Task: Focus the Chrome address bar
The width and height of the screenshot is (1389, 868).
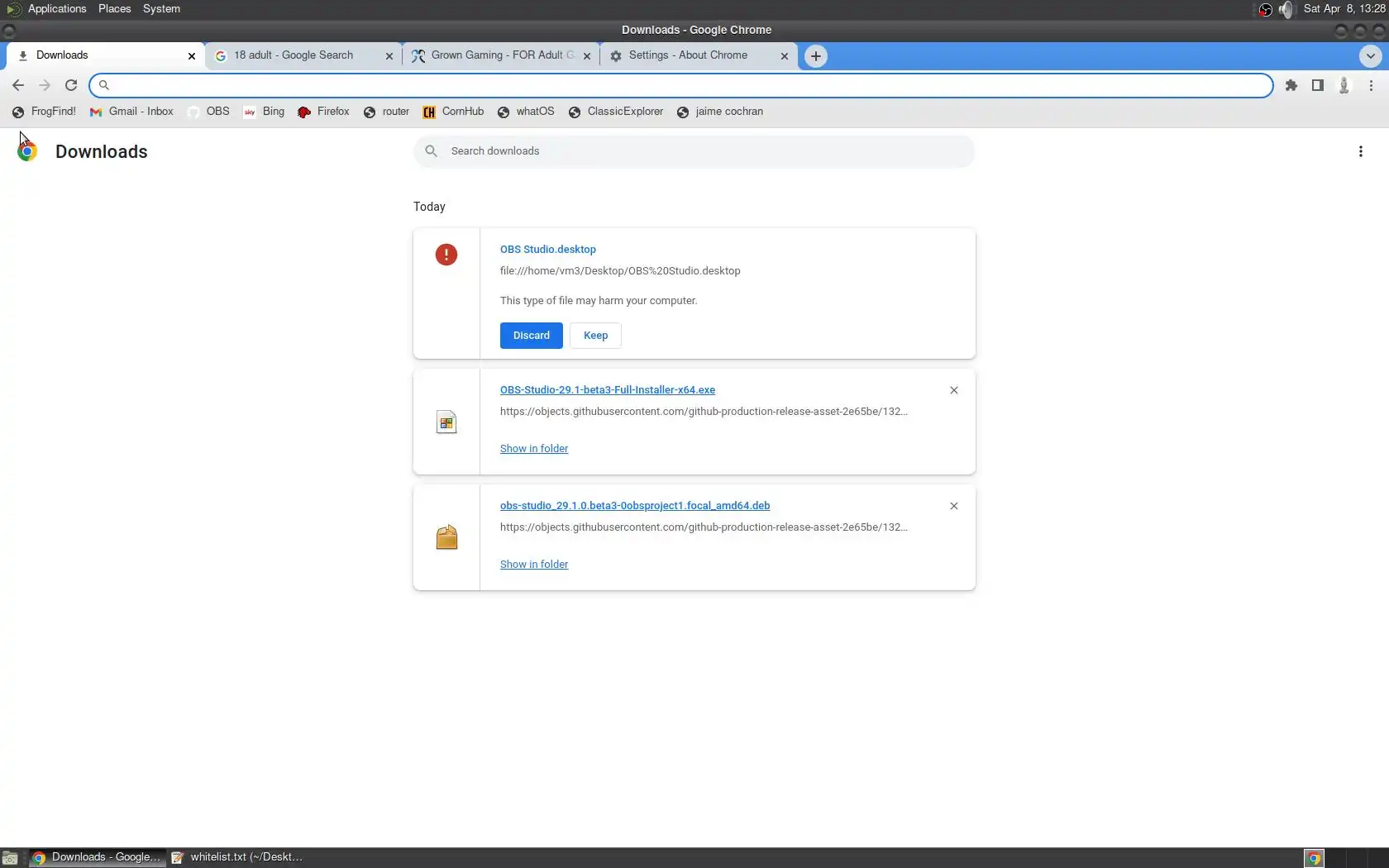Action: pyautogui.click(x=681, y=85)
